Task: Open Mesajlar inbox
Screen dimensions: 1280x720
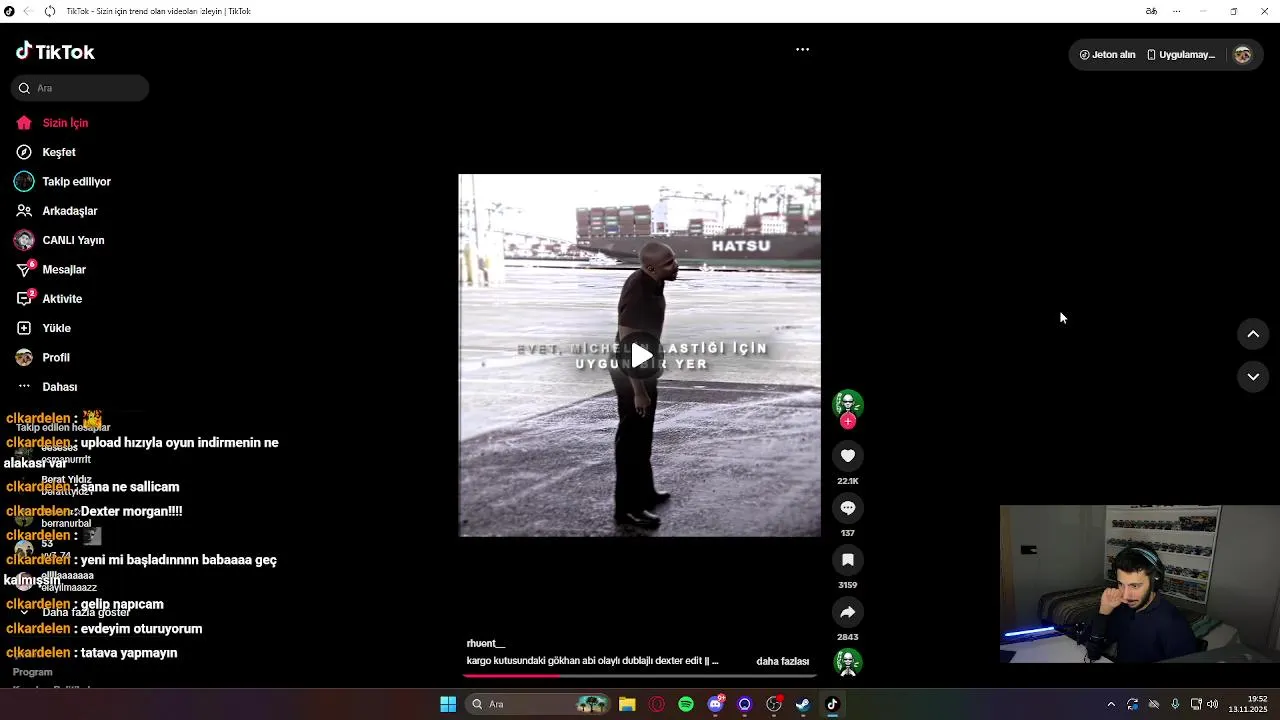Action: pyautogui.click(x=64, y=270)
